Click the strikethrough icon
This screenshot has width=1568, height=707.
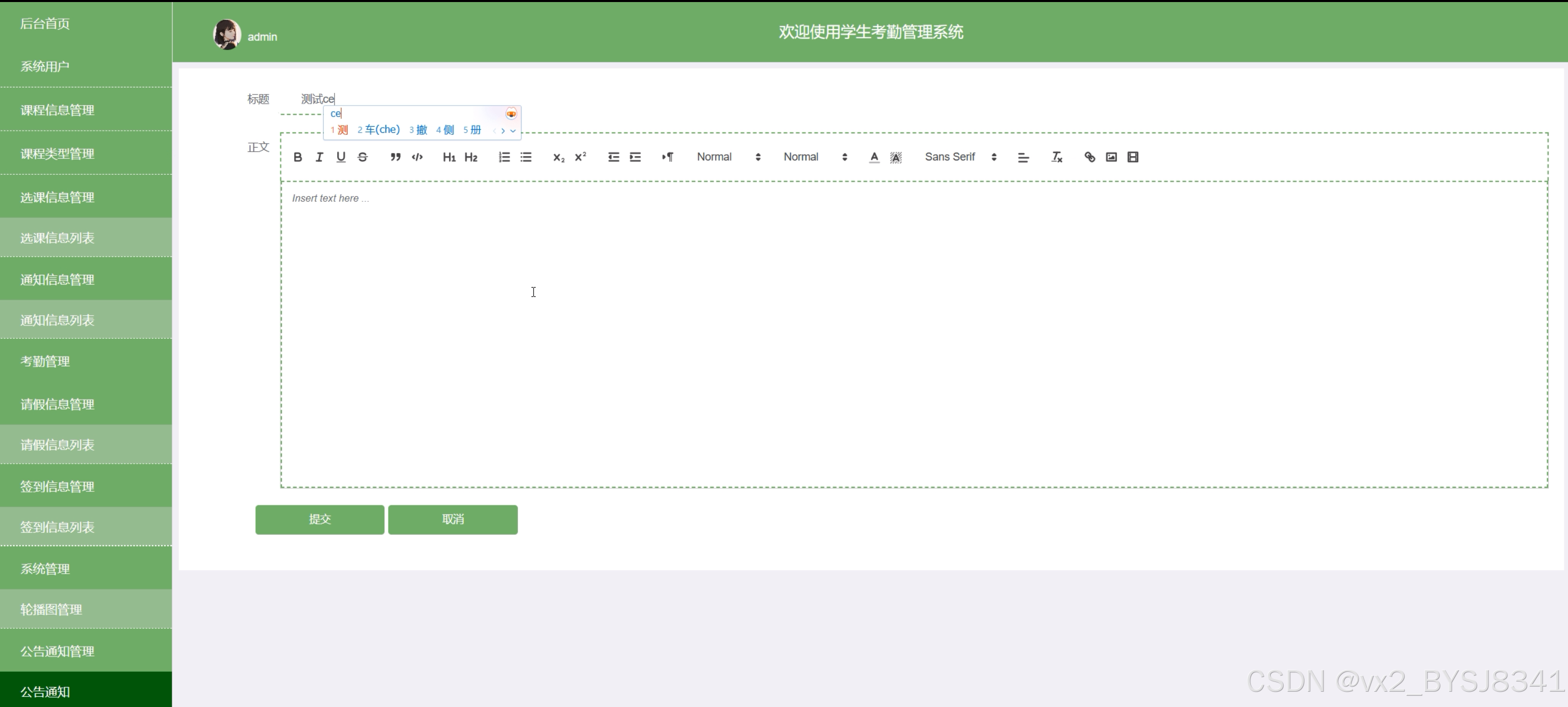363,157
